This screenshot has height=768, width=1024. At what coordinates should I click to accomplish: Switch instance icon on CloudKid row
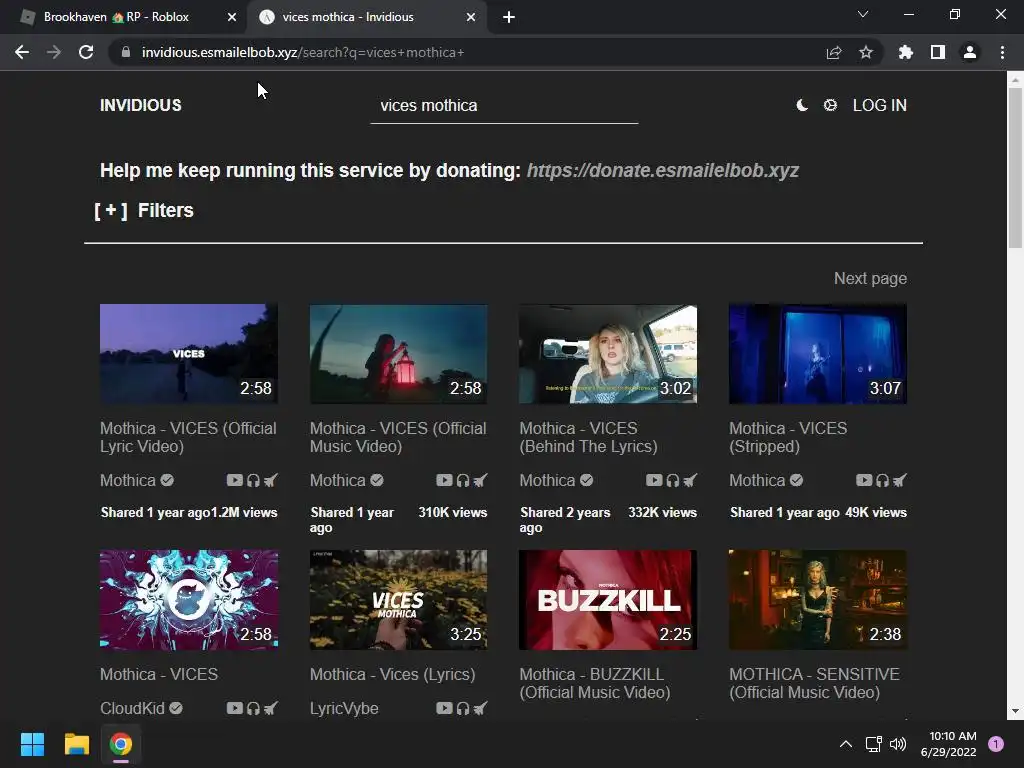click(x=270, y=709)
